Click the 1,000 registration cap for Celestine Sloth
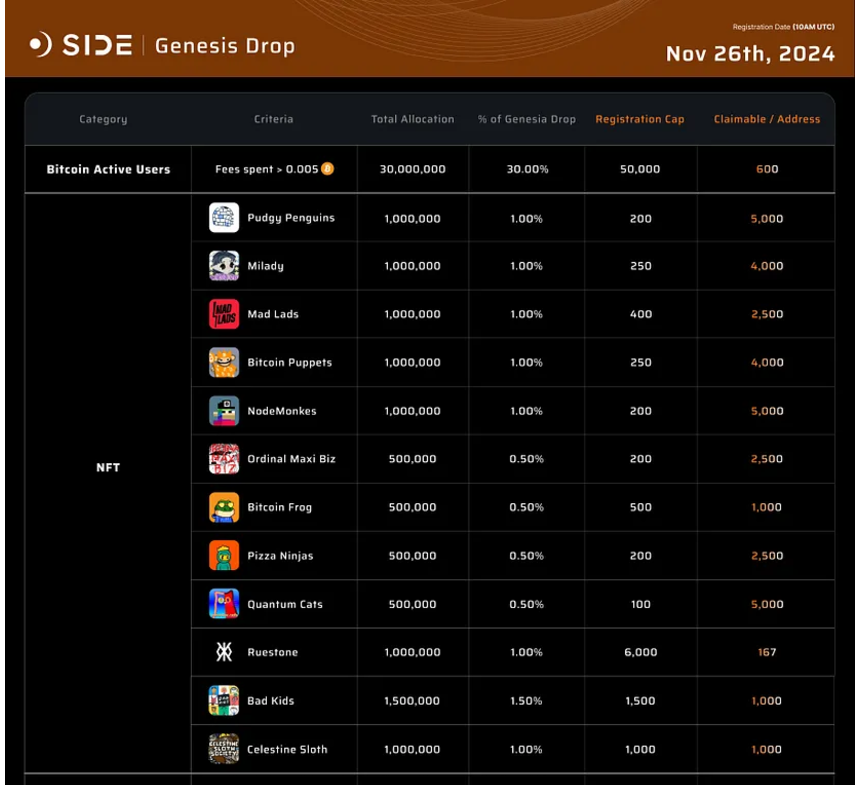 click(x=640, y=749)
